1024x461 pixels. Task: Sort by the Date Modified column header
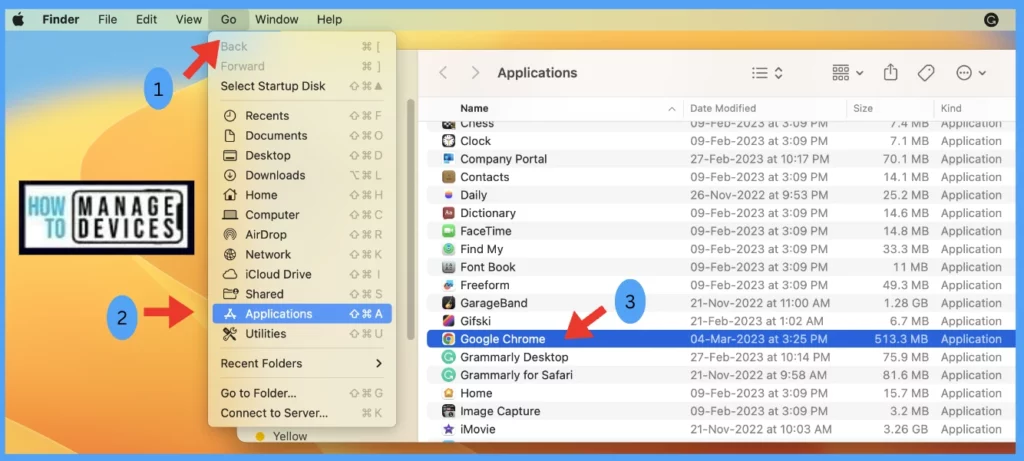coord(723,108)
